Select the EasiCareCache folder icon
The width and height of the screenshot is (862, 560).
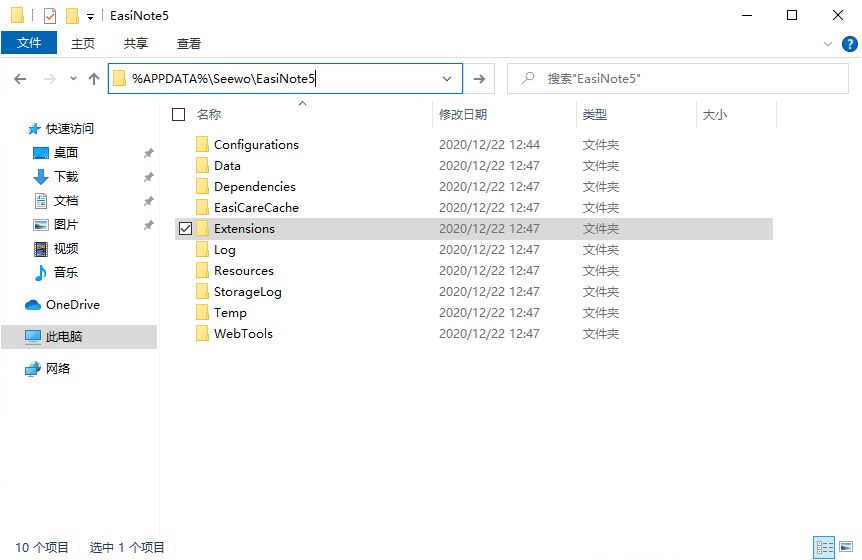pos(202,207)
